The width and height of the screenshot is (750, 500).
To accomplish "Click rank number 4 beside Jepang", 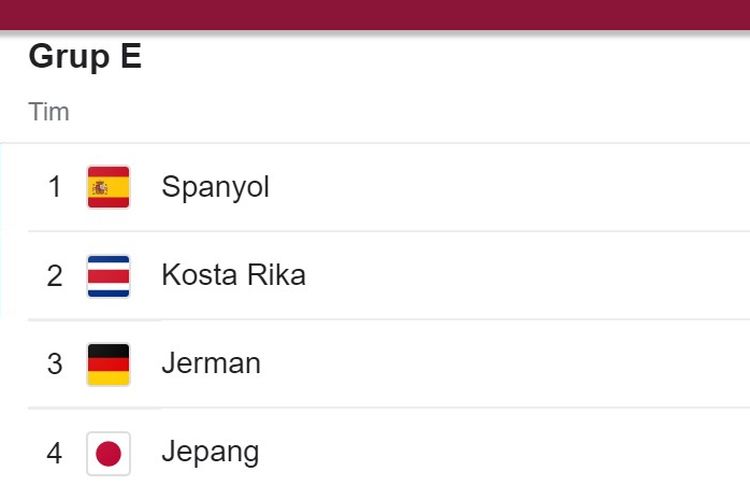I will pos(55,454).
